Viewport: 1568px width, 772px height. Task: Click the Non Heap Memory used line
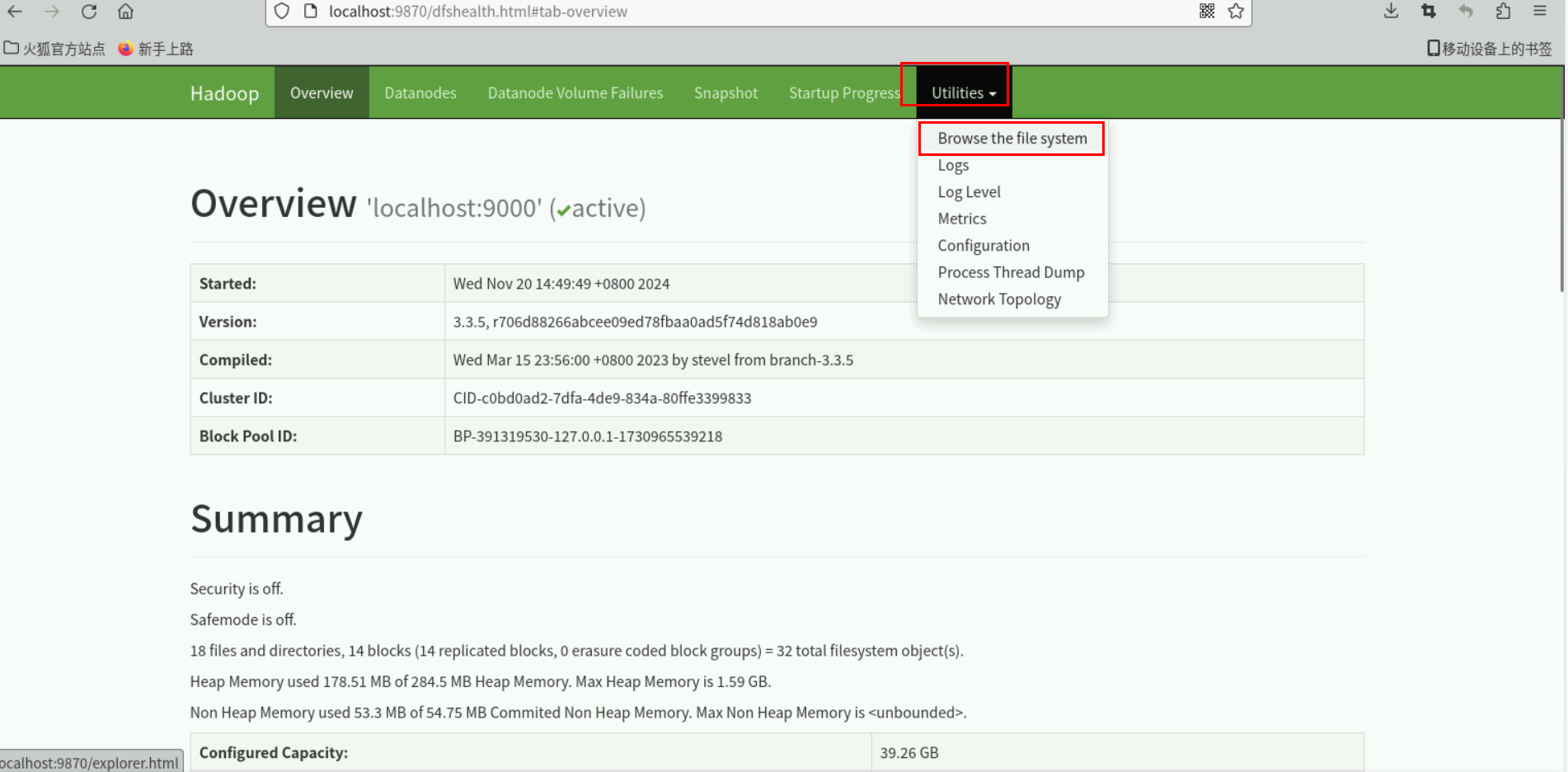click(578, 713)
